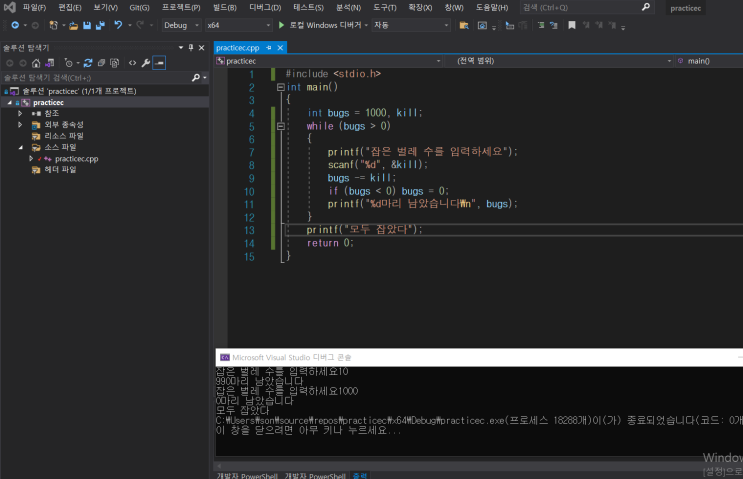Expand the practicec.cpp tree node
Screen dimensions: 743x479
click(31, 158)
